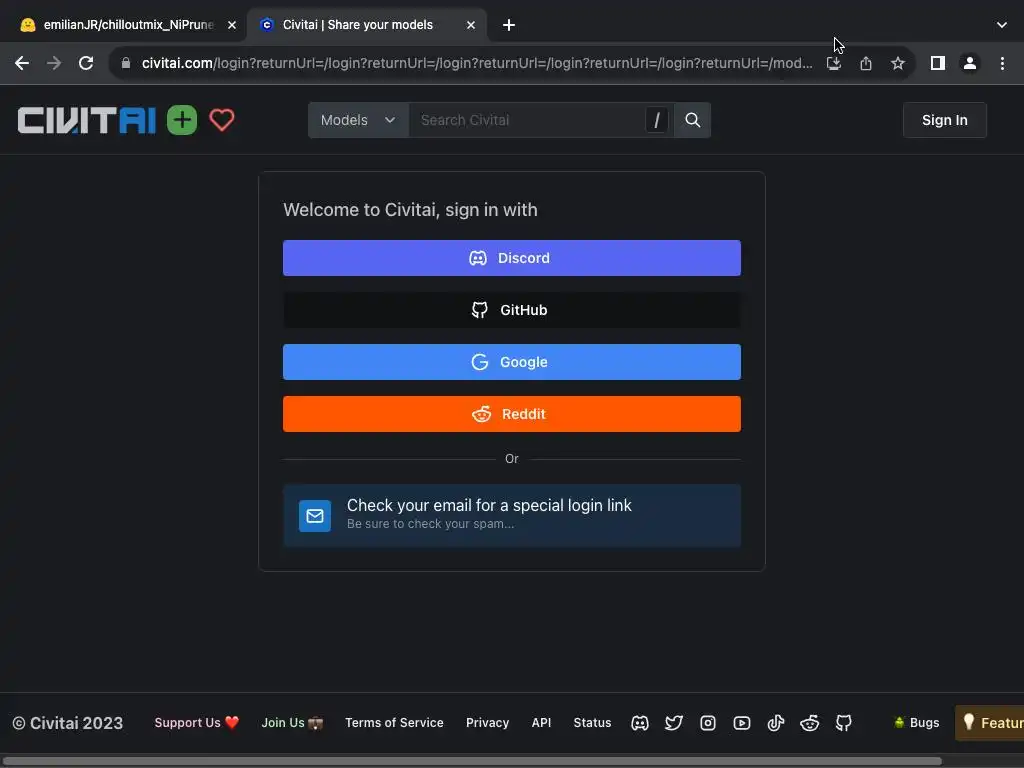
Task: Click the green plus create icon
Action: [x=182, y=120]
